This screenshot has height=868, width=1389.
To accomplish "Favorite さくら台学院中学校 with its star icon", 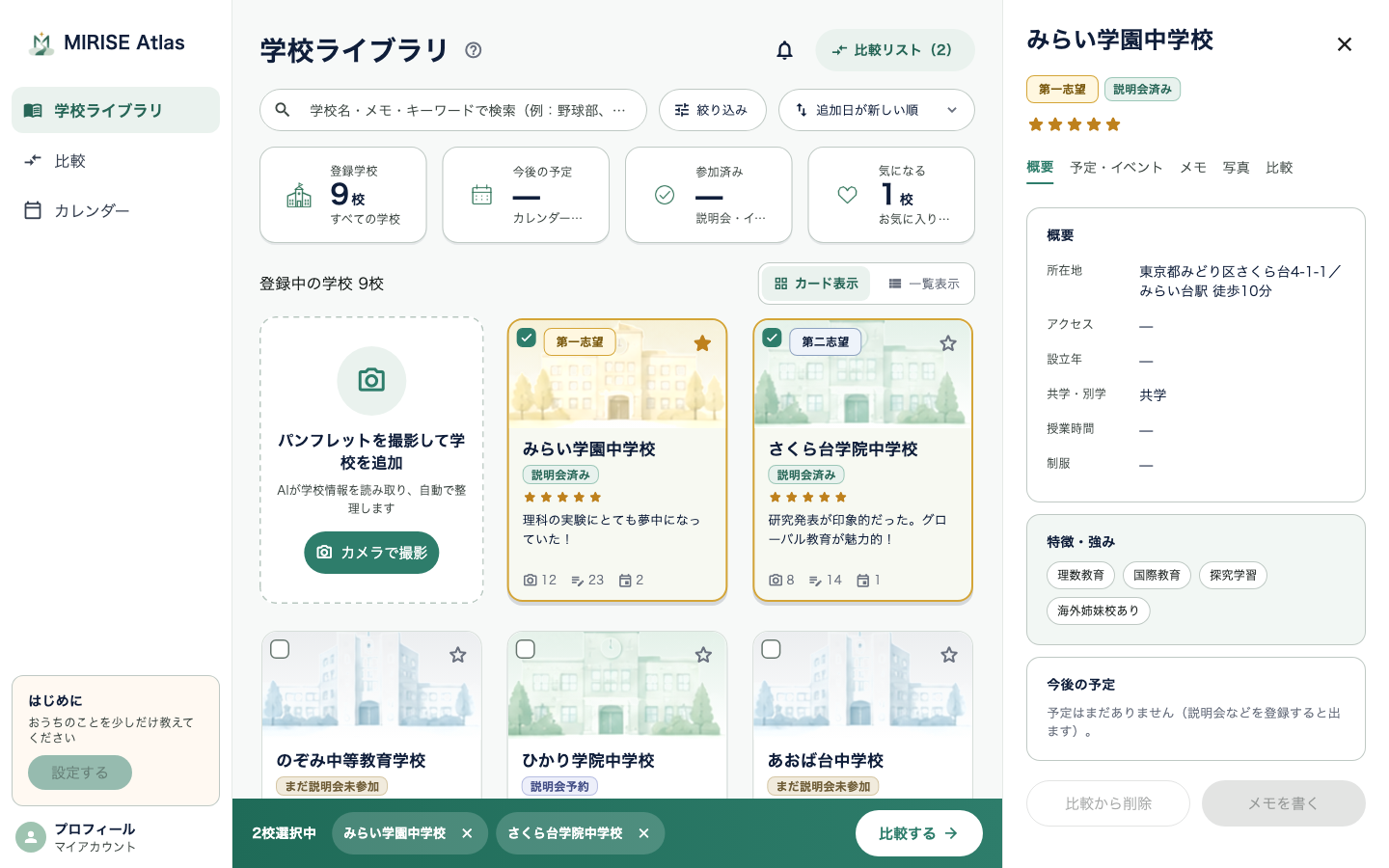I will [948, 343].
